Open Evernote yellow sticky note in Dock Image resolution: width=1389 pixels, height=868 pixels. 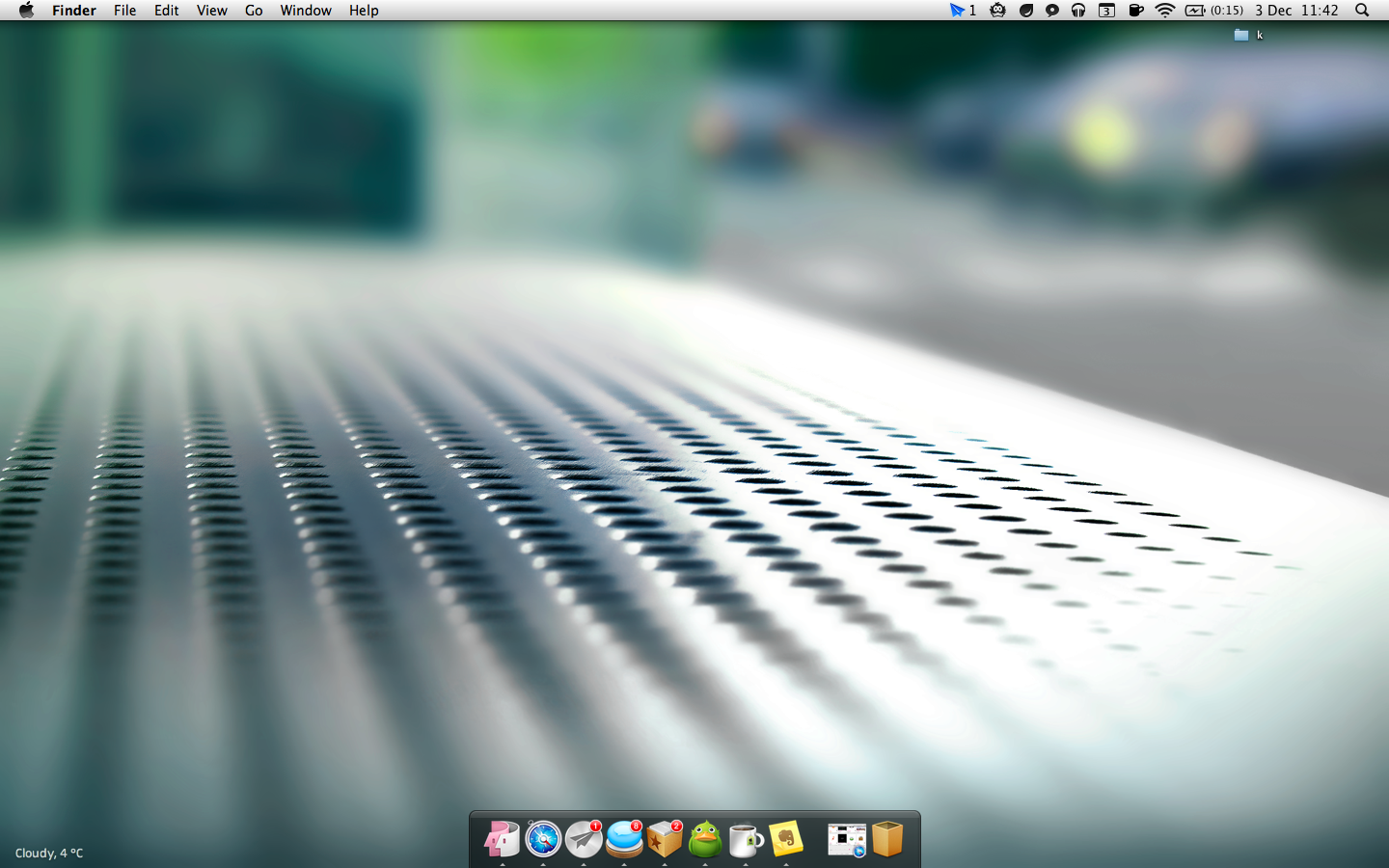coord(786,839)
